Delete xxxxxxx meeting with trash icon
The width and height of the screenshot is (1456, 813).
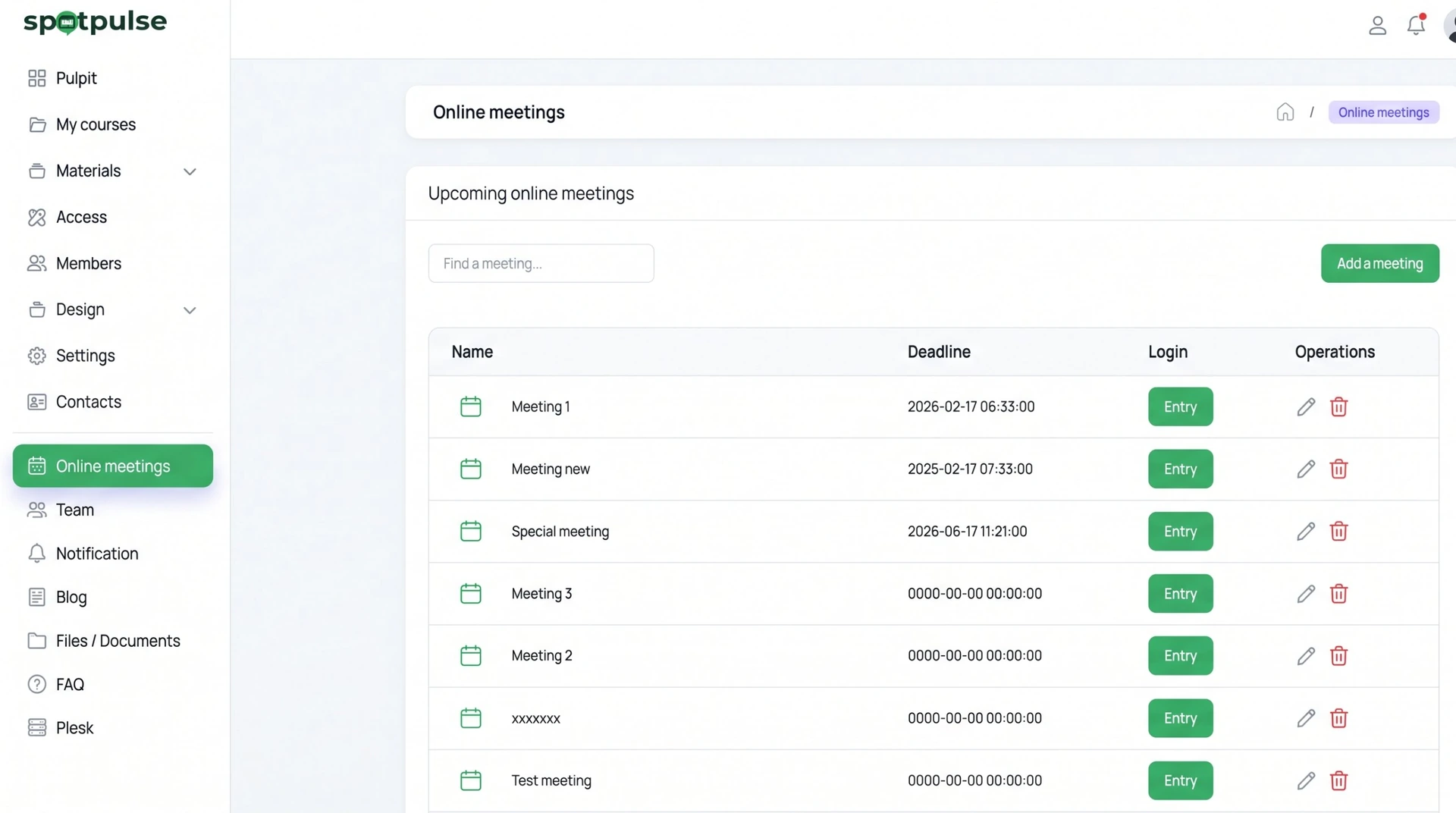point(1338,717)
